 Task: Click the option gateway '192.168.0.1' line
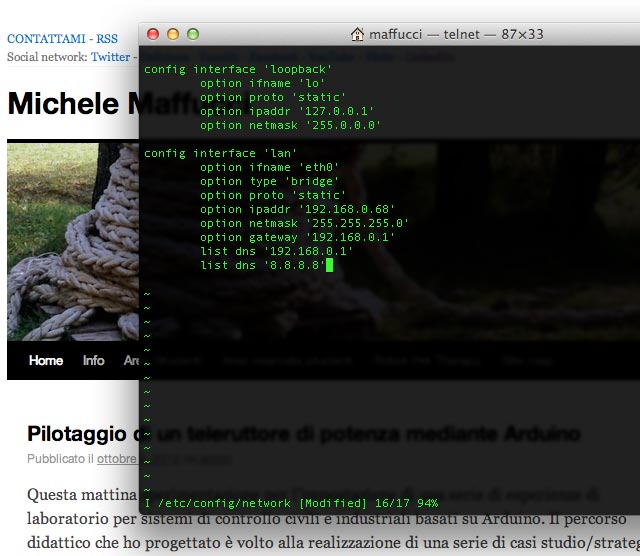297,237
